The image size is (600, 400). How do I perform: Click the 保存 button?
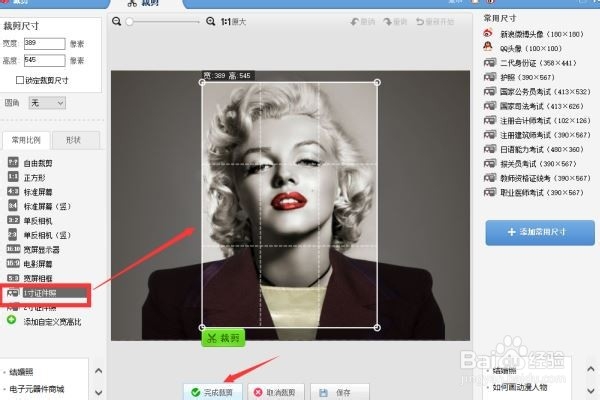pos(340,392)
